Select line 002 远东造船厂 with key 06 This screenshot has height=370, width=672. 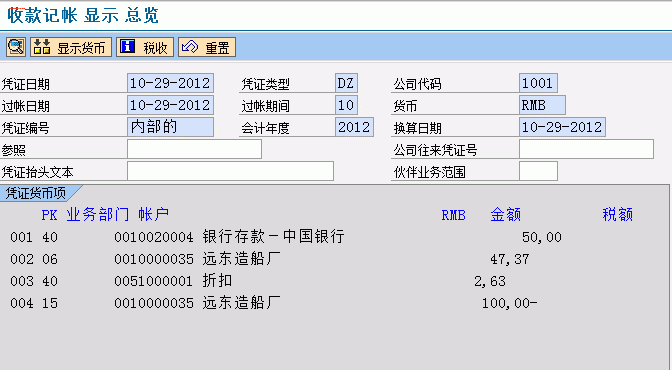click(270, 259)
